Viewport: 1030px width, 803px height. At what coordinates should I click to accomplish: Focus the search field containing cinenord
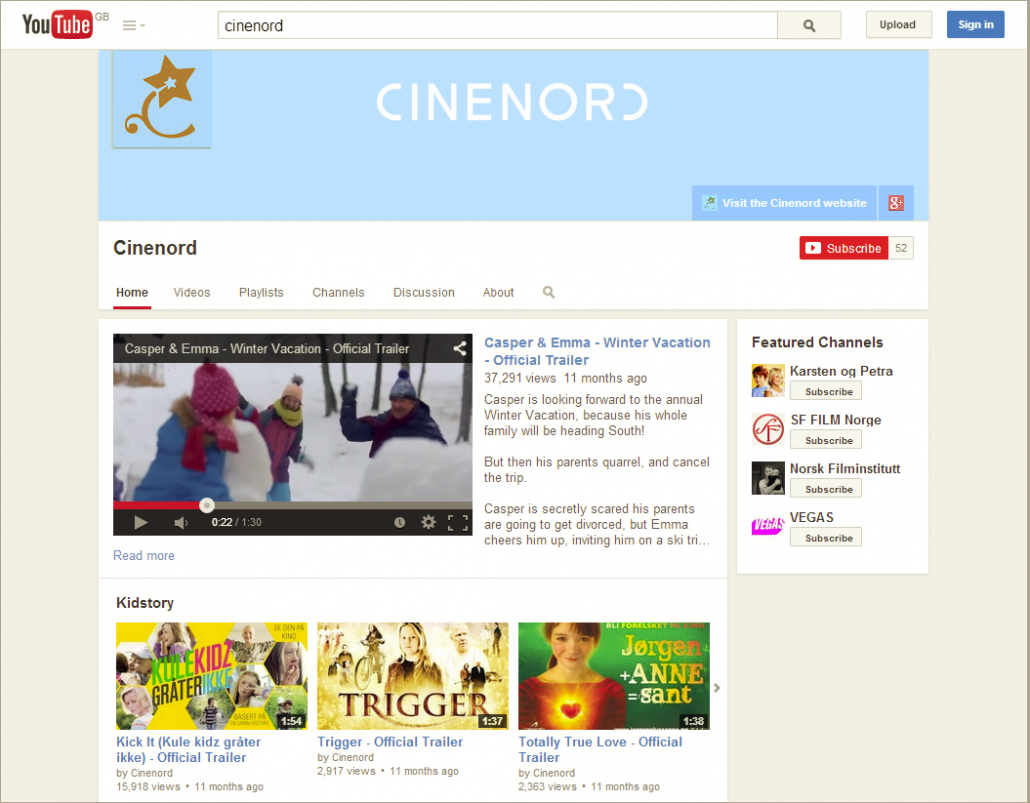[497, 26]
